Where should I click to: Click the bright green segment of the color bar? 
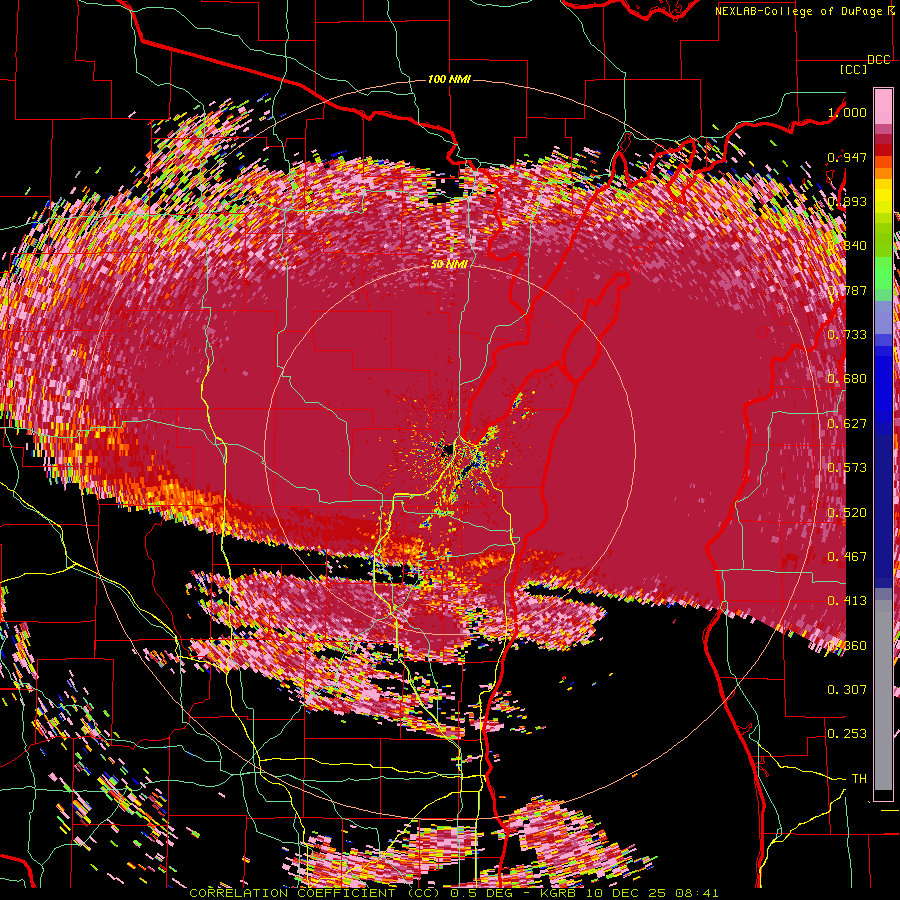pos(883,273)
